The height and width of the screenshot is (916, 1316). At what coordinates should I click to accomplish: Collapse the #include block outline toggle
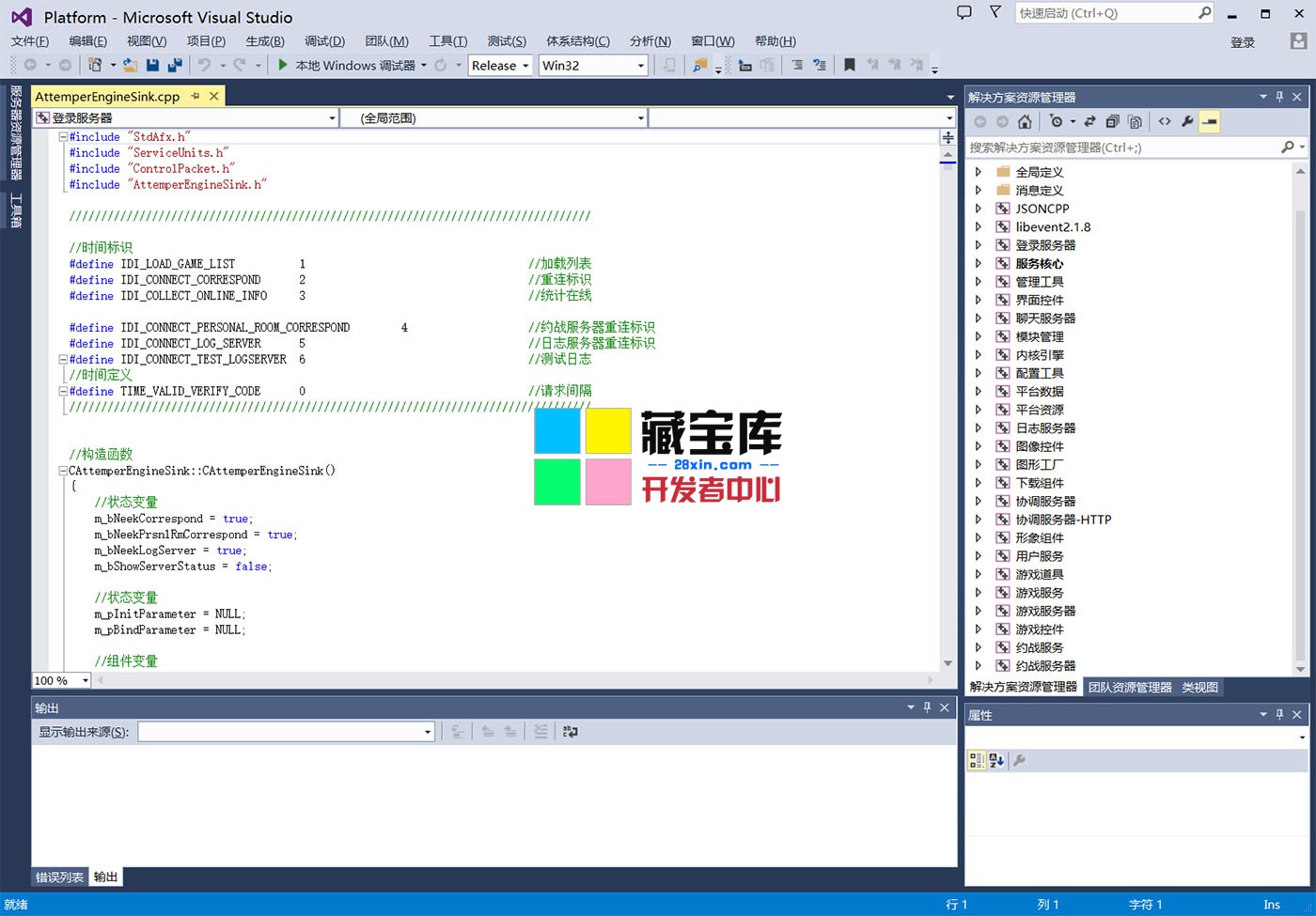click(63, 137)
